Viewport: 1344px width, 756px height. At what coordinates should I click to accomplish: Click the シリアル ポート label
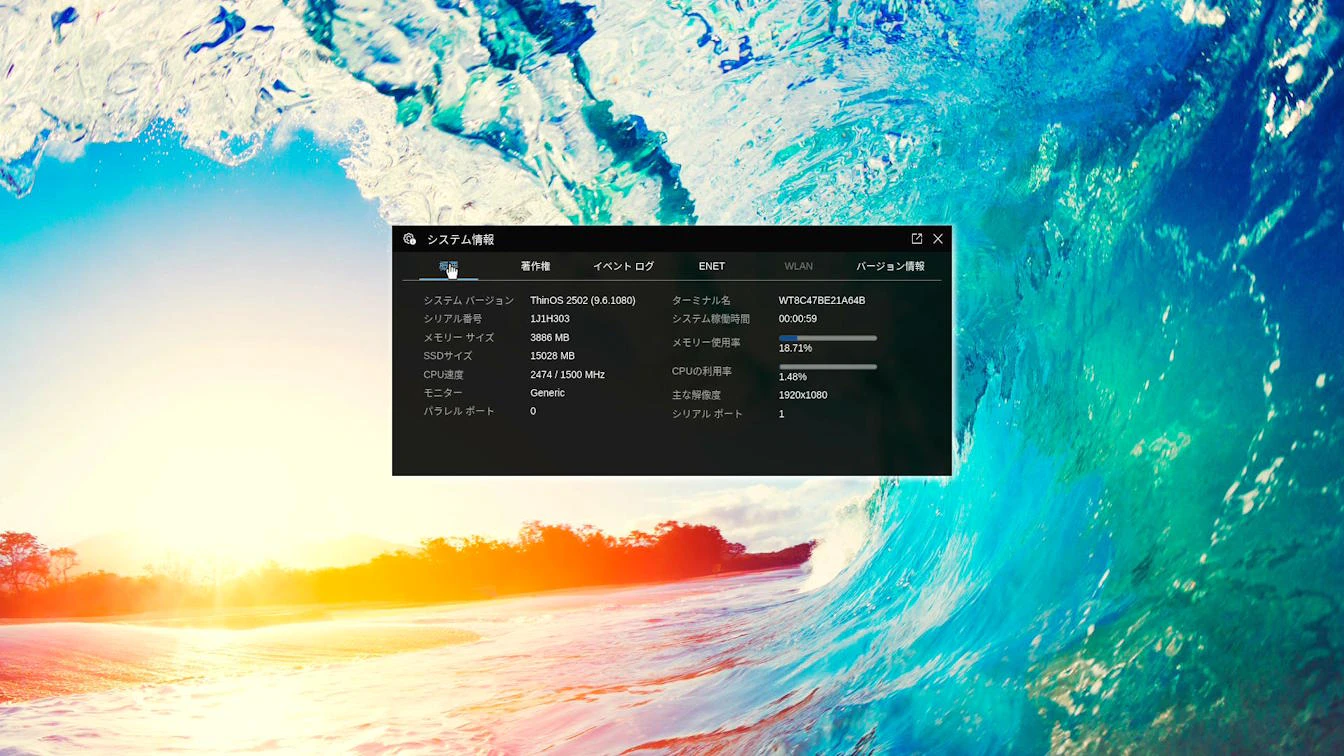[x=707, y=414]
